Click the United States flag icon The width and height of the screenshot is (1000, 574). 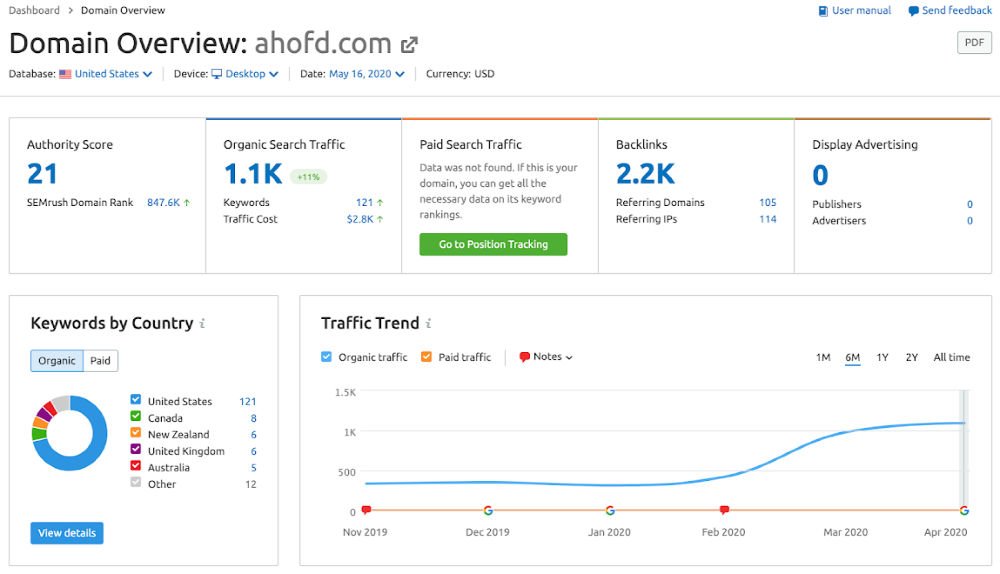point(65,74)
